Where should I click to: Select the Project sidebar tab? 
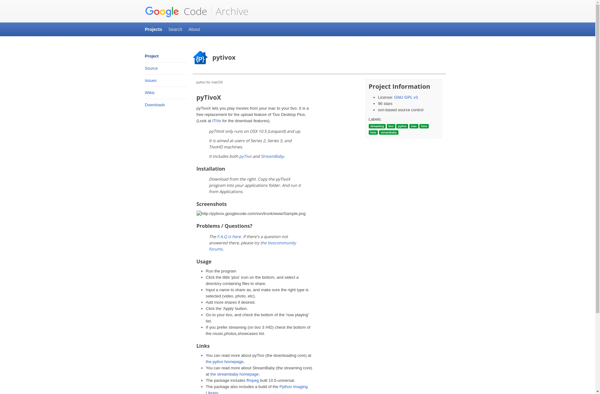tap(152, 56)
